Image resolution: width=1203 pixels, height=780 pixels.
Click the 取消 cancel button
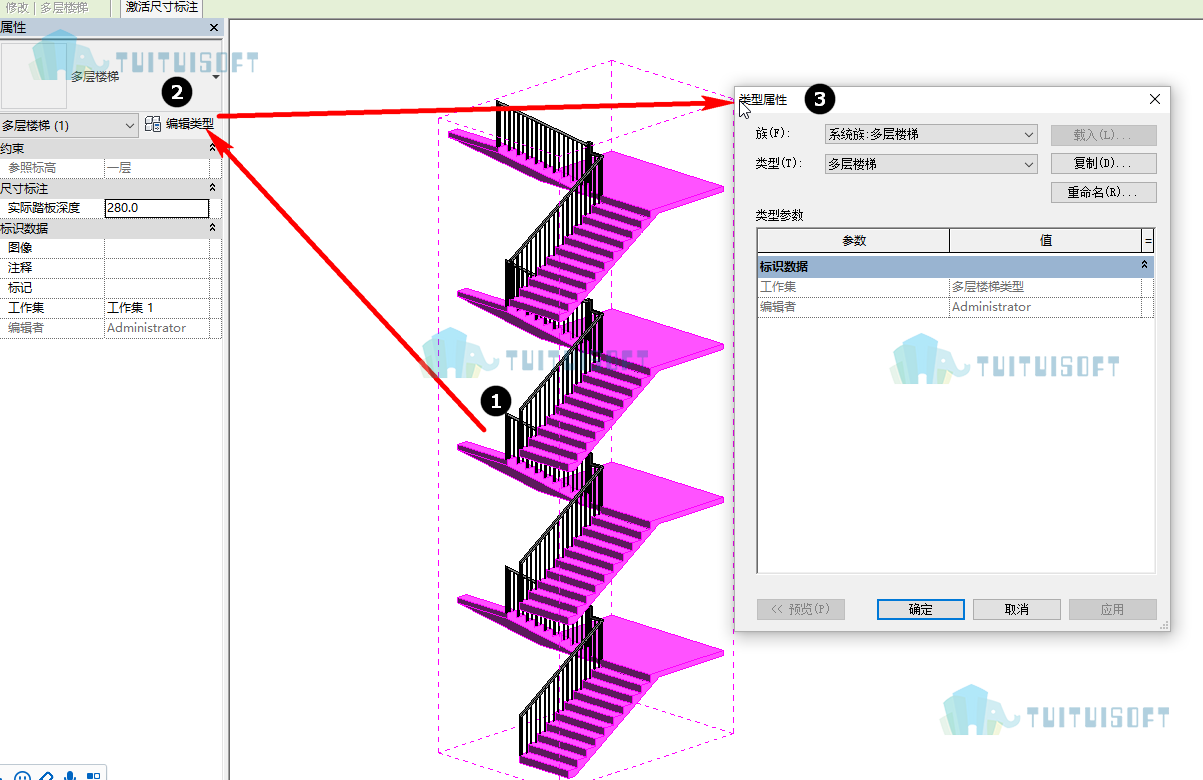point(1017,609)
